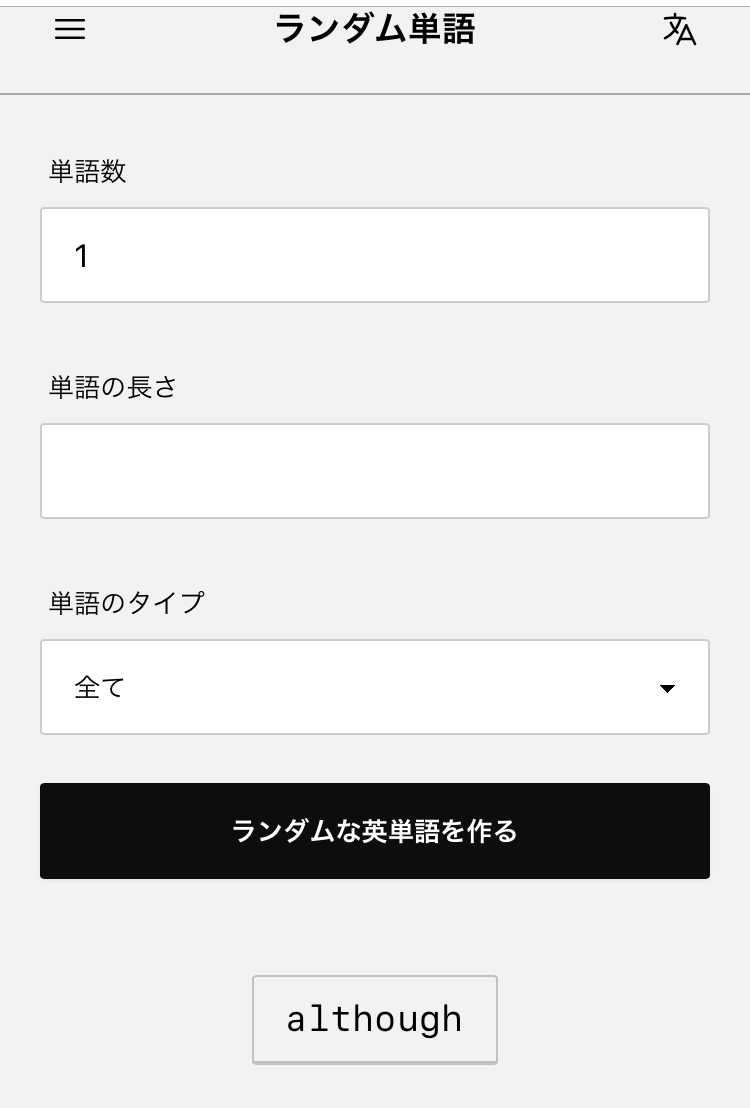Generate a new random English word
Image resolution: width=750 pixels, height=1108 pixels.
(x=375, y=831)
